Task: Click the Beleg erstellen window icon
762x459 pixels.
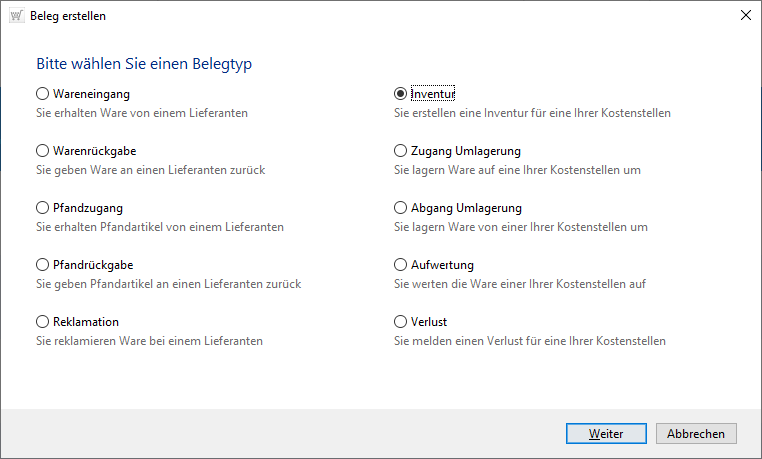Action: pyautogui.click(x=16, y=16)
